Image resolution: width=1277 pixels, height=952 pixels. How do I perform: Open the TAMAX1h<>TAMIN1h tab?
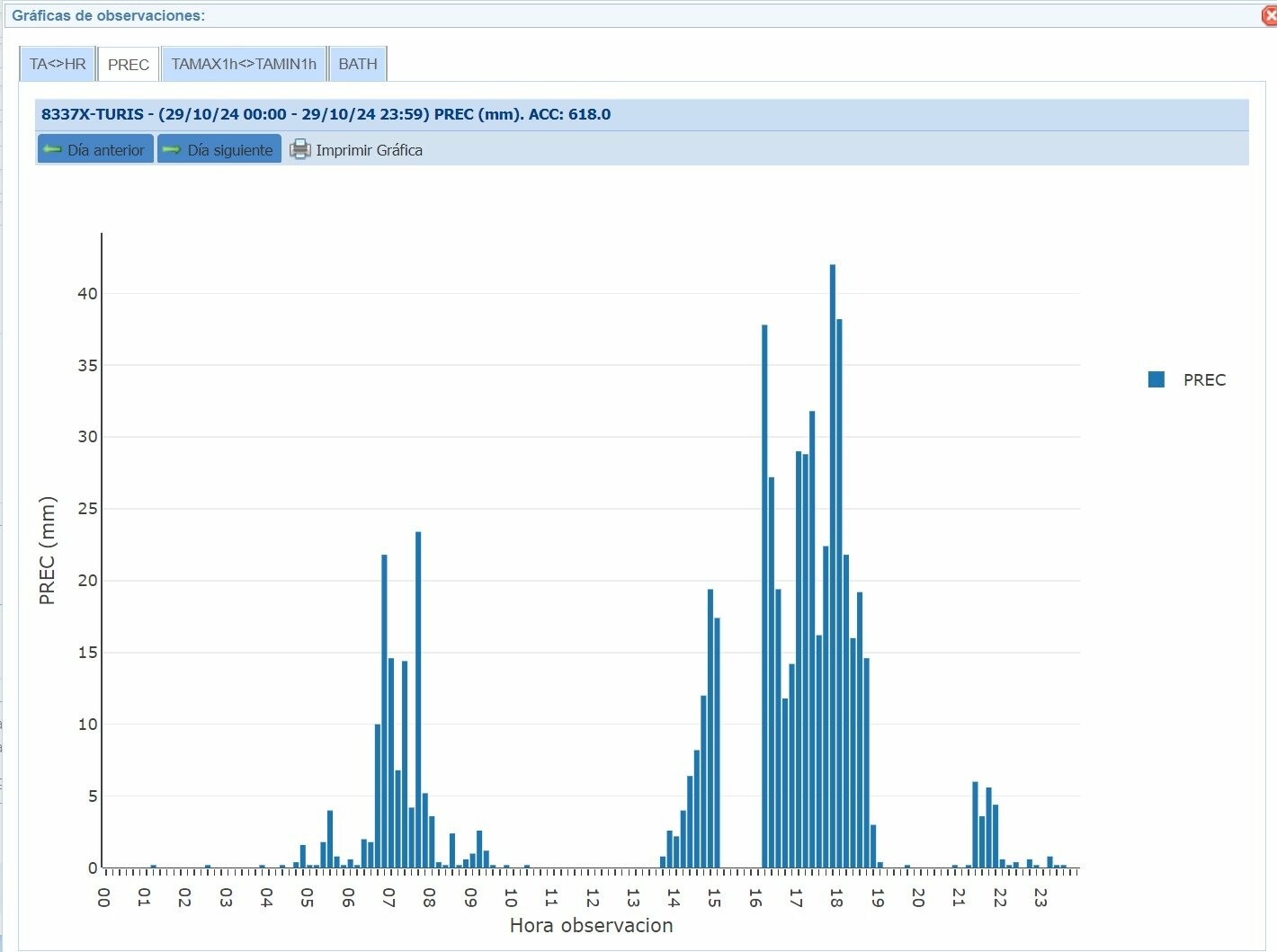pyautogui.click(x=244, y=64)
